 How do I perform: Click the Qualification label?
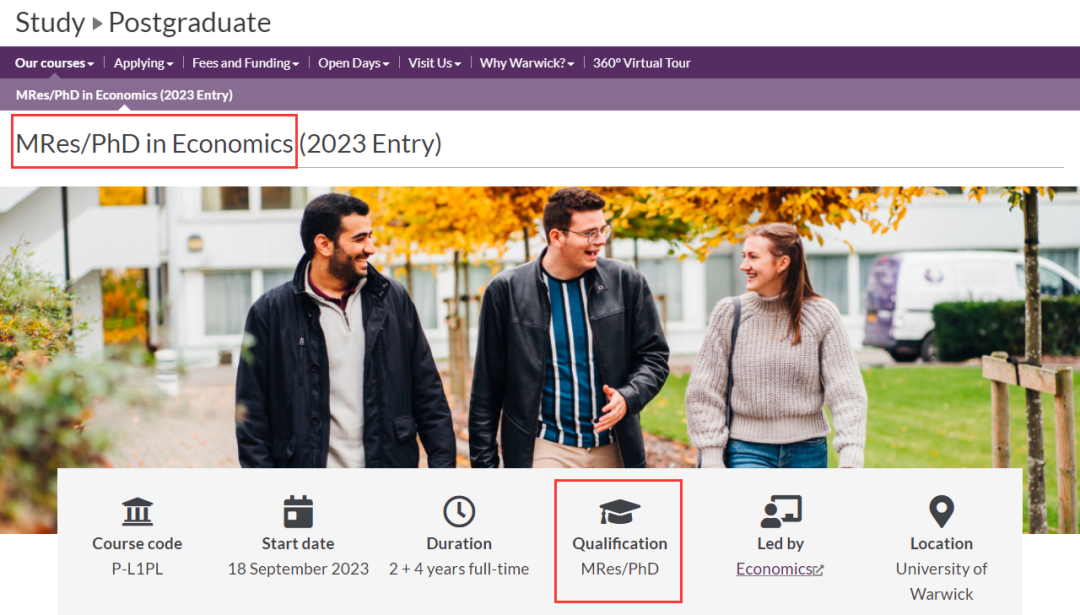tap(620, 543)
